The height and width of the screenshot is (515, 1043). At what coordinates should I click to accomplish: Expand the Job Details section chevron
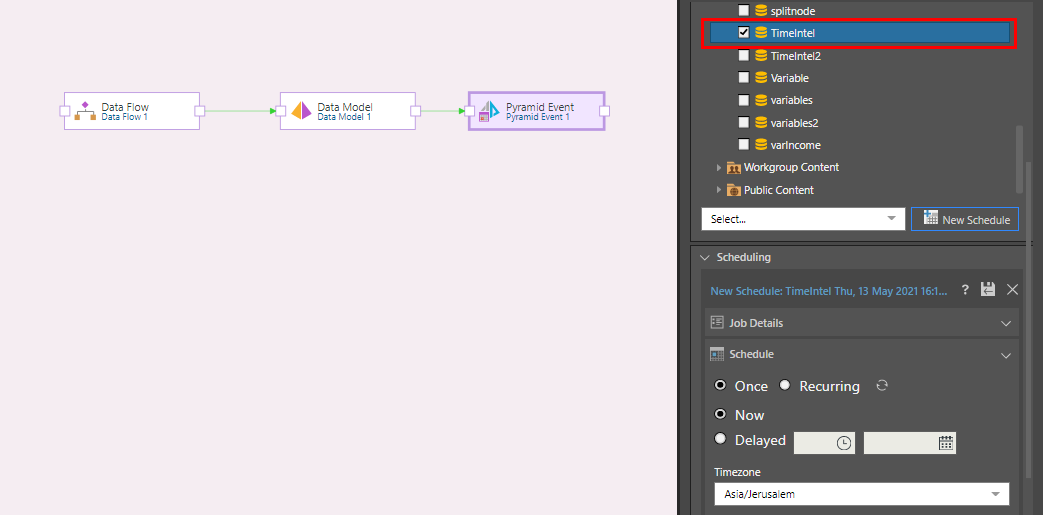1006,323
